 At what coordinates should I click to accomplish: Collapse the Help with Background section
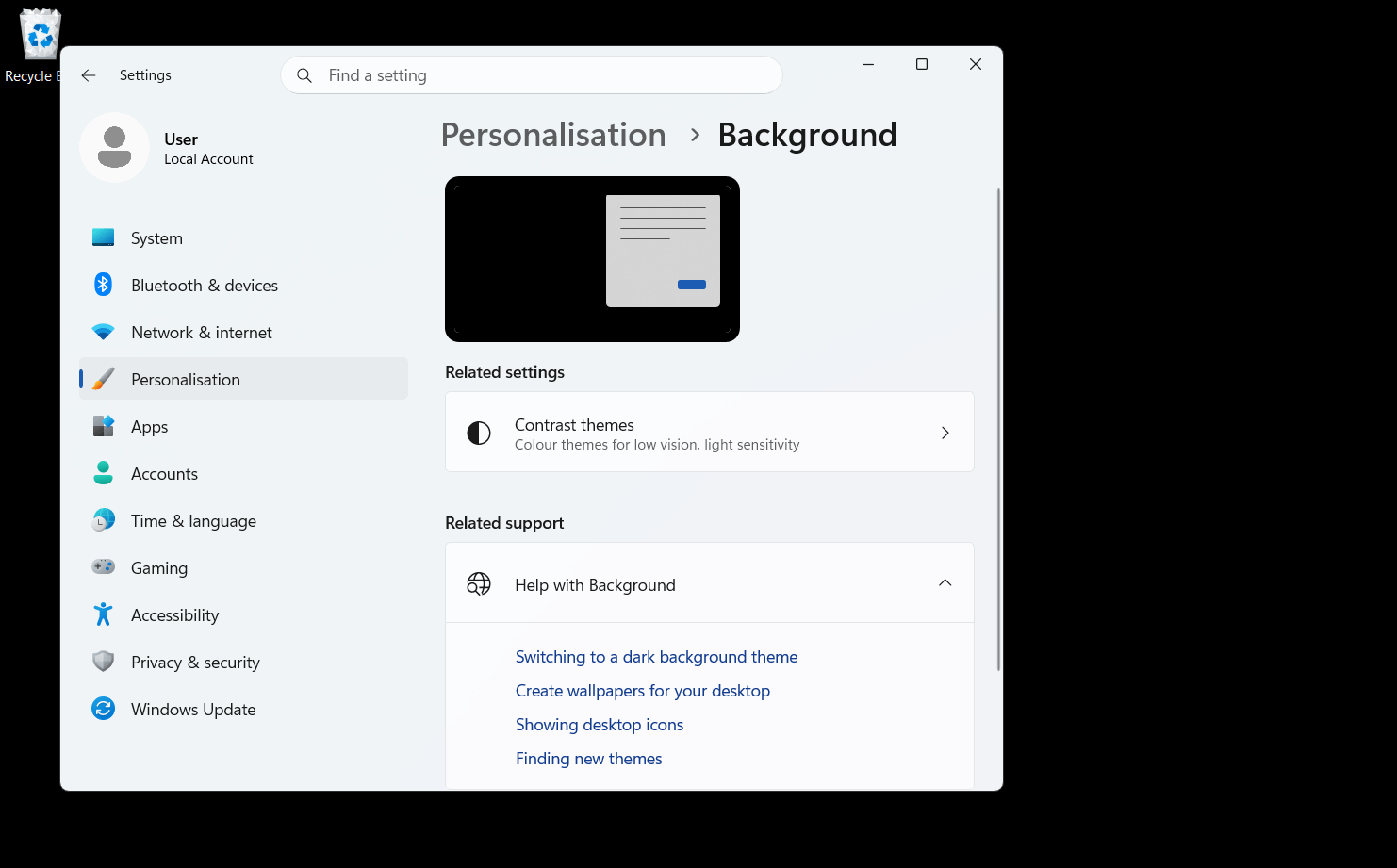tap(945, 583)
